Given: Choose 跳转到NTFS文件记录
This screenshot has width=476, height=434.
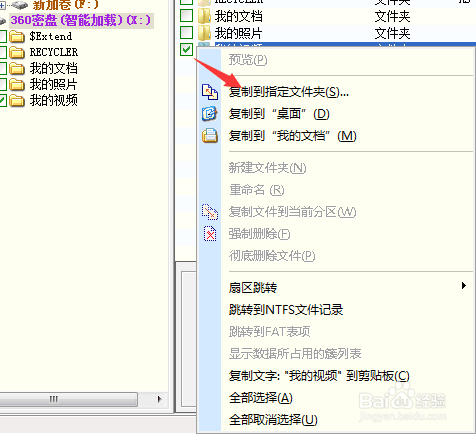Looking at the screenshot, I should pos(286,310).
